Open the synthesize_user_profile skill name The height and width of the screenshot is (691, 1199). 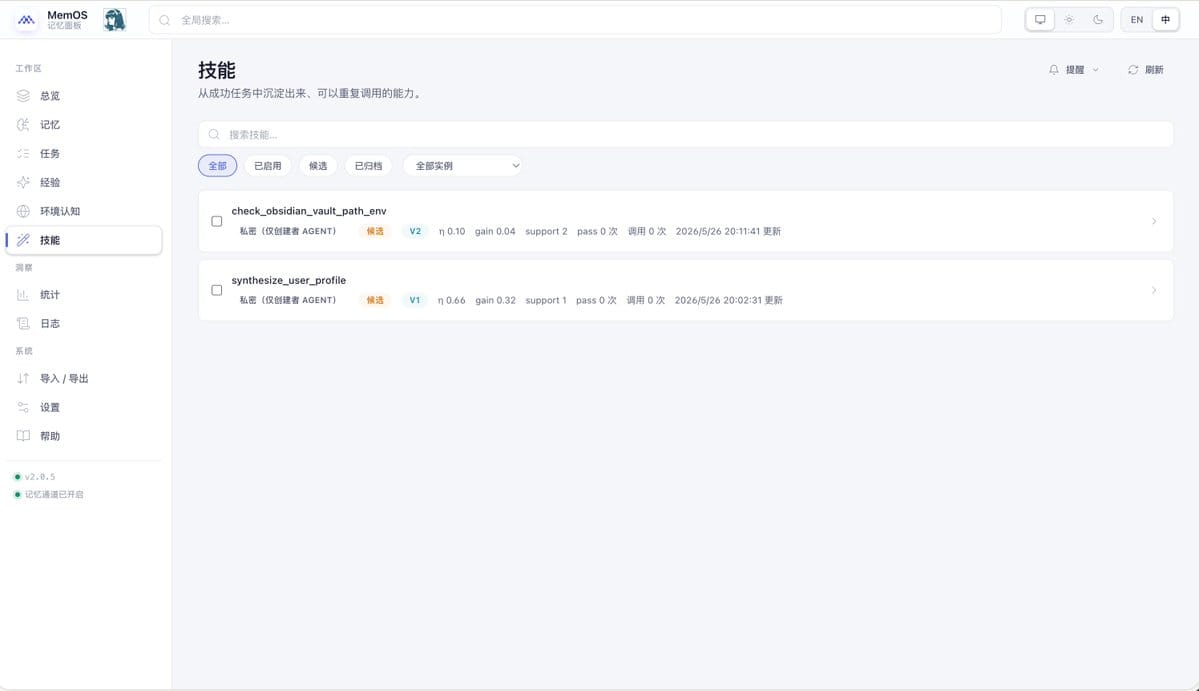tap(289, 281)
